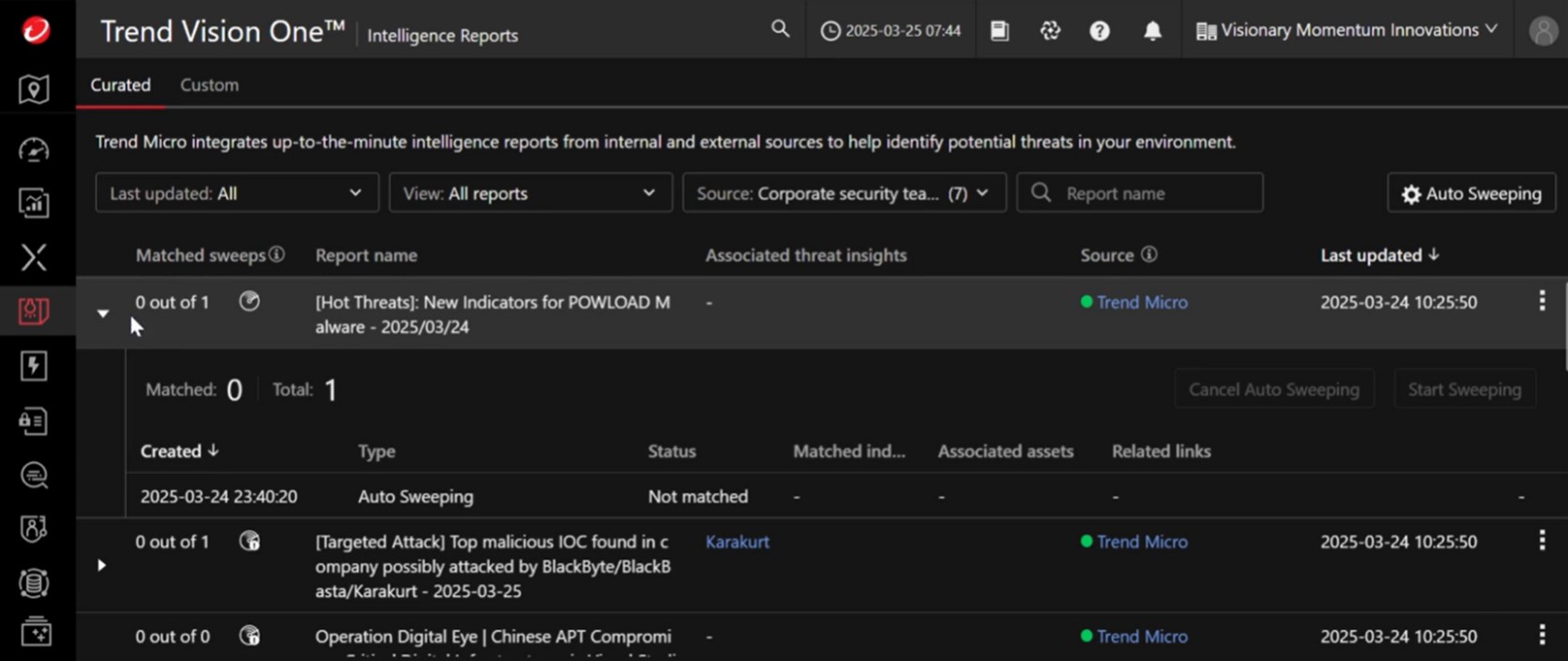Open the Last updated: All dropdown
Image resolution: width=1568 pixels, height=661 pixels.
pyautogui.click(x=236, y=192)
